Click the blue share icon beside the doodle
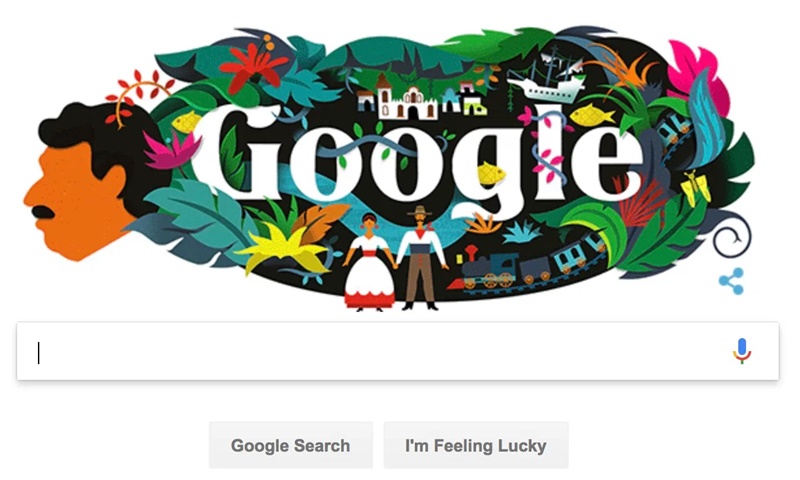Screen dimensions: 800x480 click(x=731, y=281)
